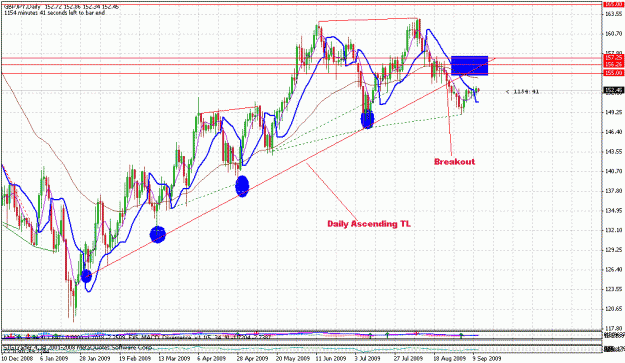Click the 6 Jan 2009 date label

pos(54,359)
